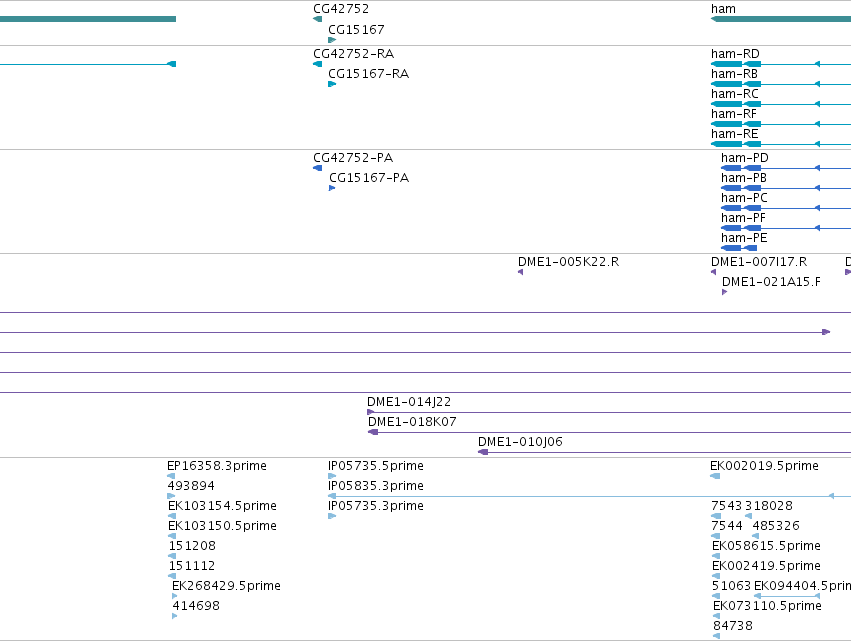Select the DME1-021A15.F clone label
This screenshot has width=851, height=641.
click(771, 282)
